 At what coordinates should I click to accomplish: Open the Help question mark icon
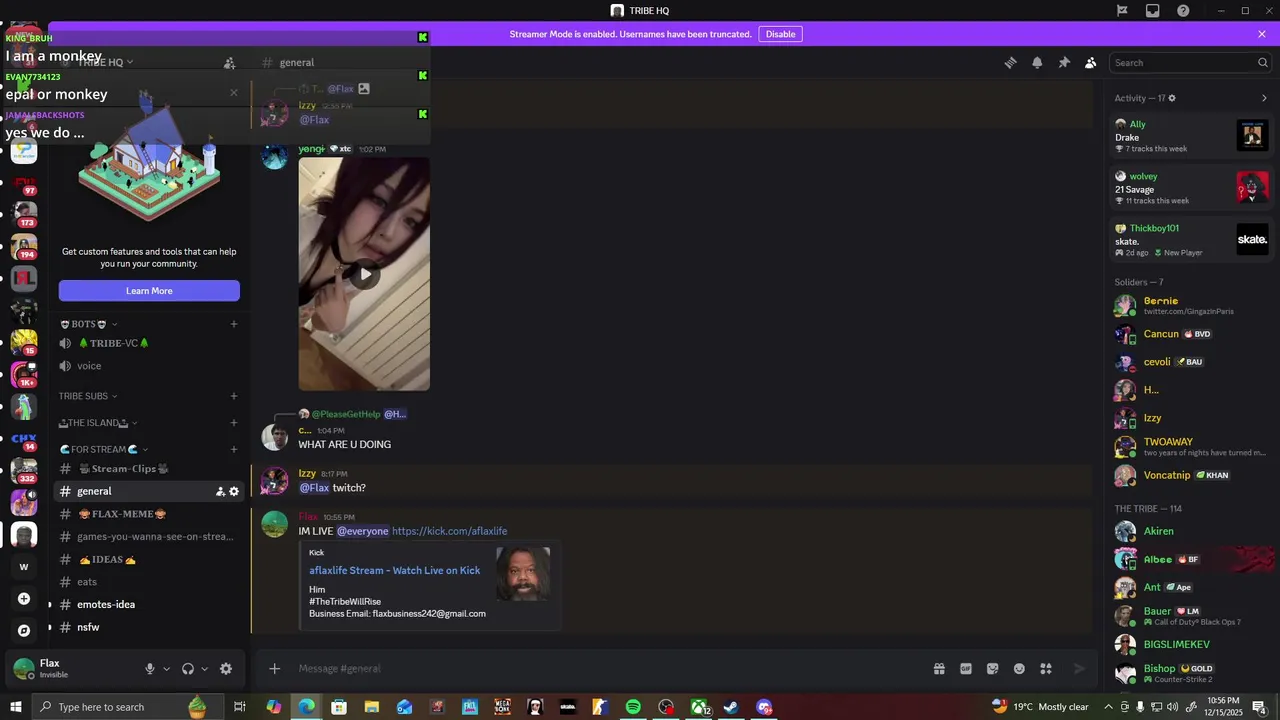tap(1183, 11)
